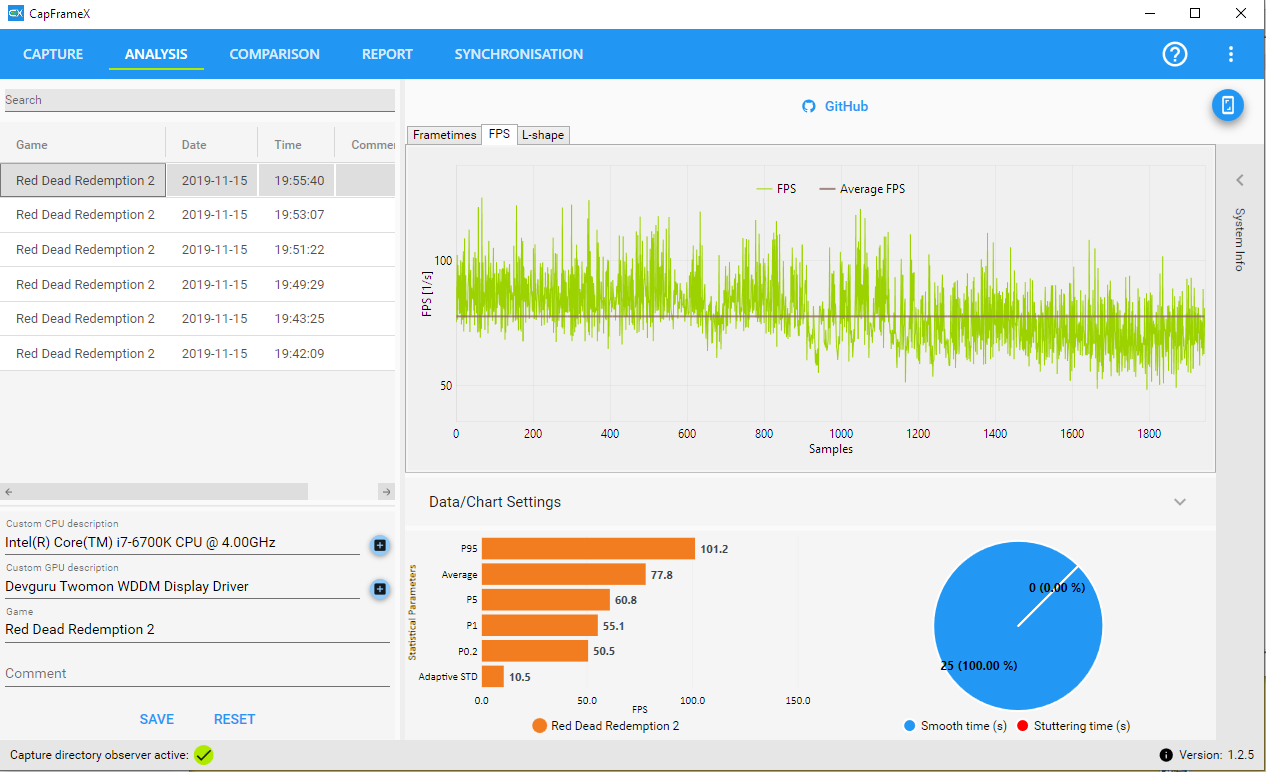Sort records by Game column header
Image resolution: width=1266 pixels, height=772 pixels.
(x=83, y=145)
